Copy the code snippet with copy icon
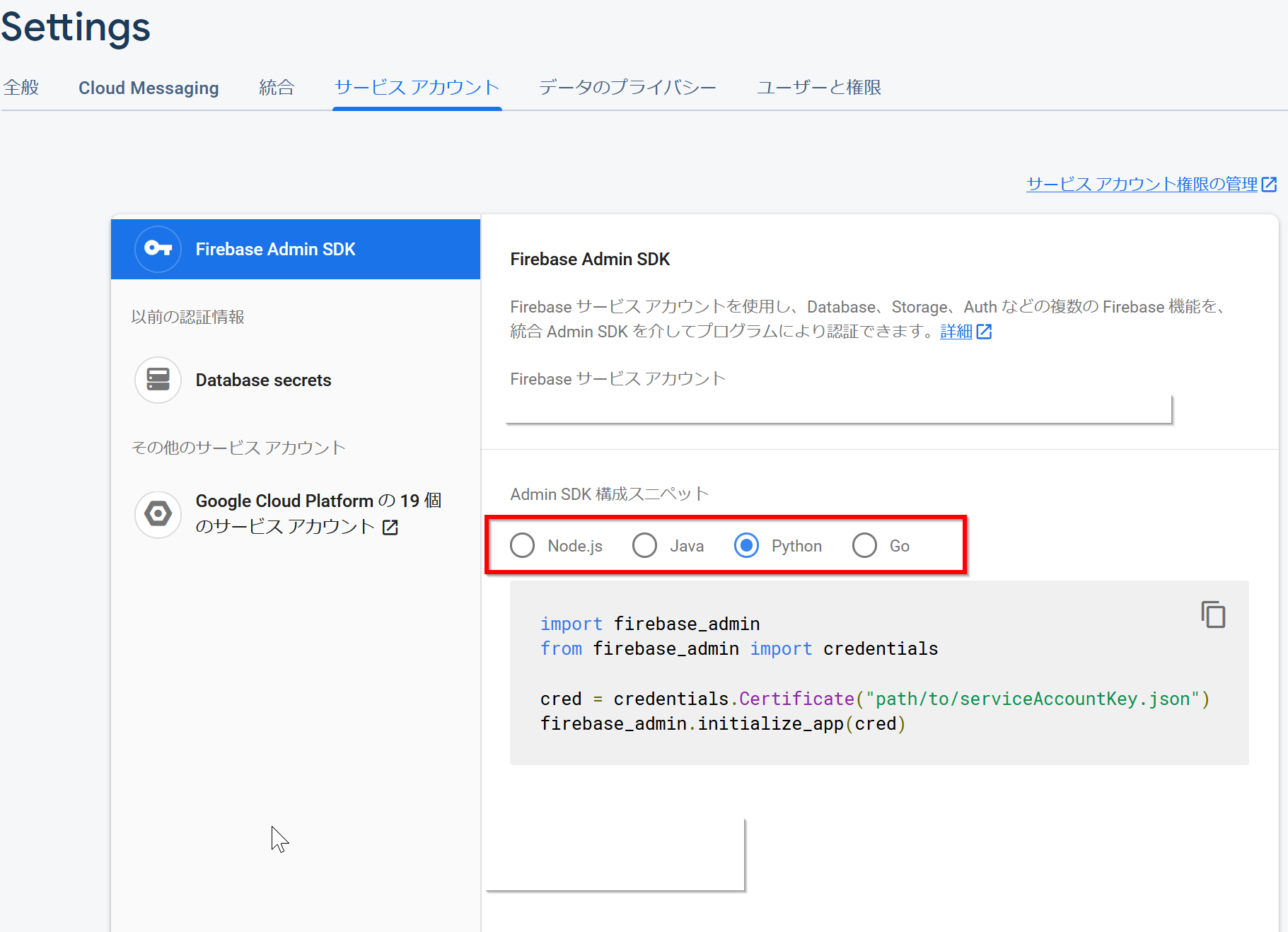The image size is (1288, 932). coord(1212,614)
